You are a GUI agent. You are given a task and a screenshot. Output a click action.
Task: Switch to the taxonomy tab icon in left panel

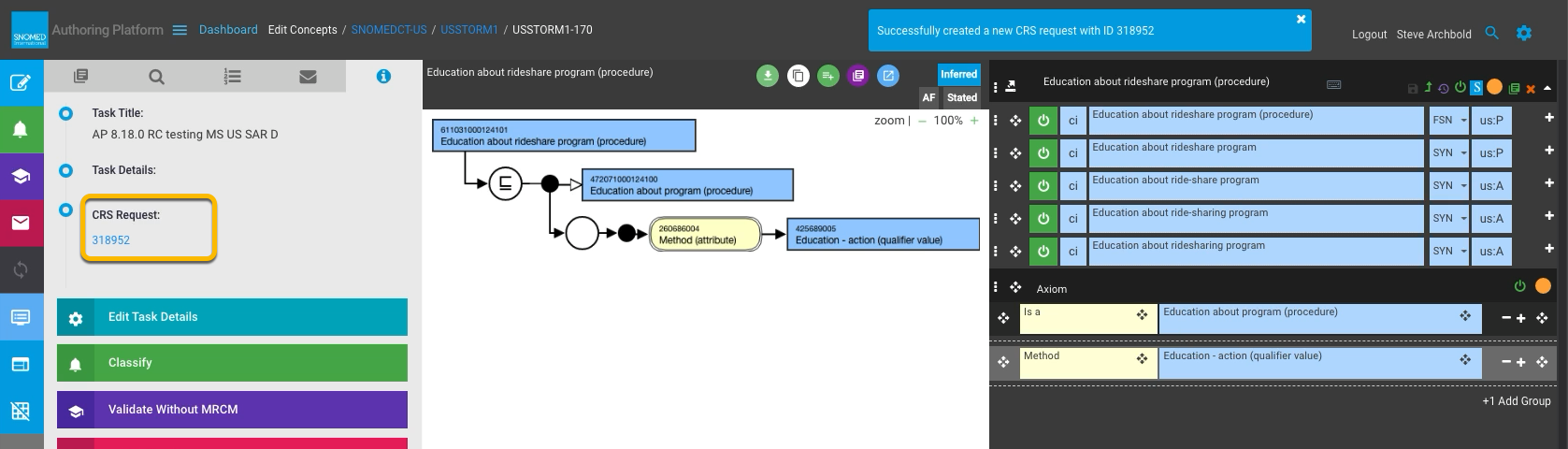80,76
